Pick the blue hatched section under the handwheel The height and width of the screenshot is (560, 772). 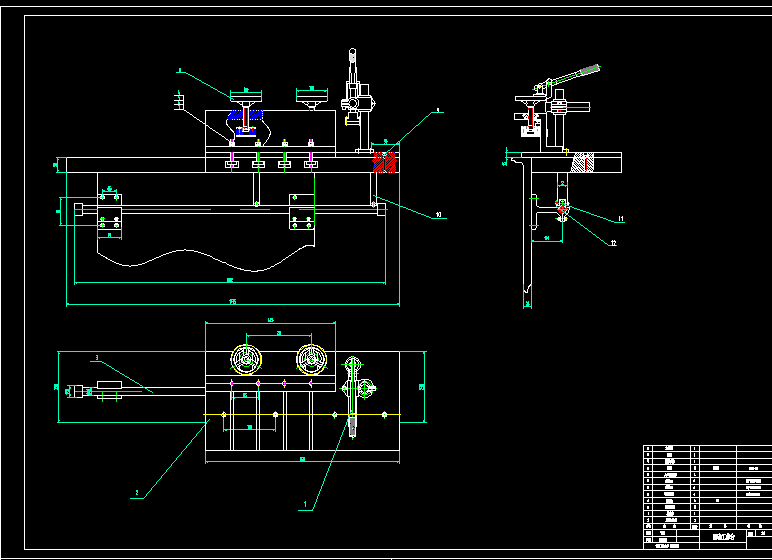245,115
